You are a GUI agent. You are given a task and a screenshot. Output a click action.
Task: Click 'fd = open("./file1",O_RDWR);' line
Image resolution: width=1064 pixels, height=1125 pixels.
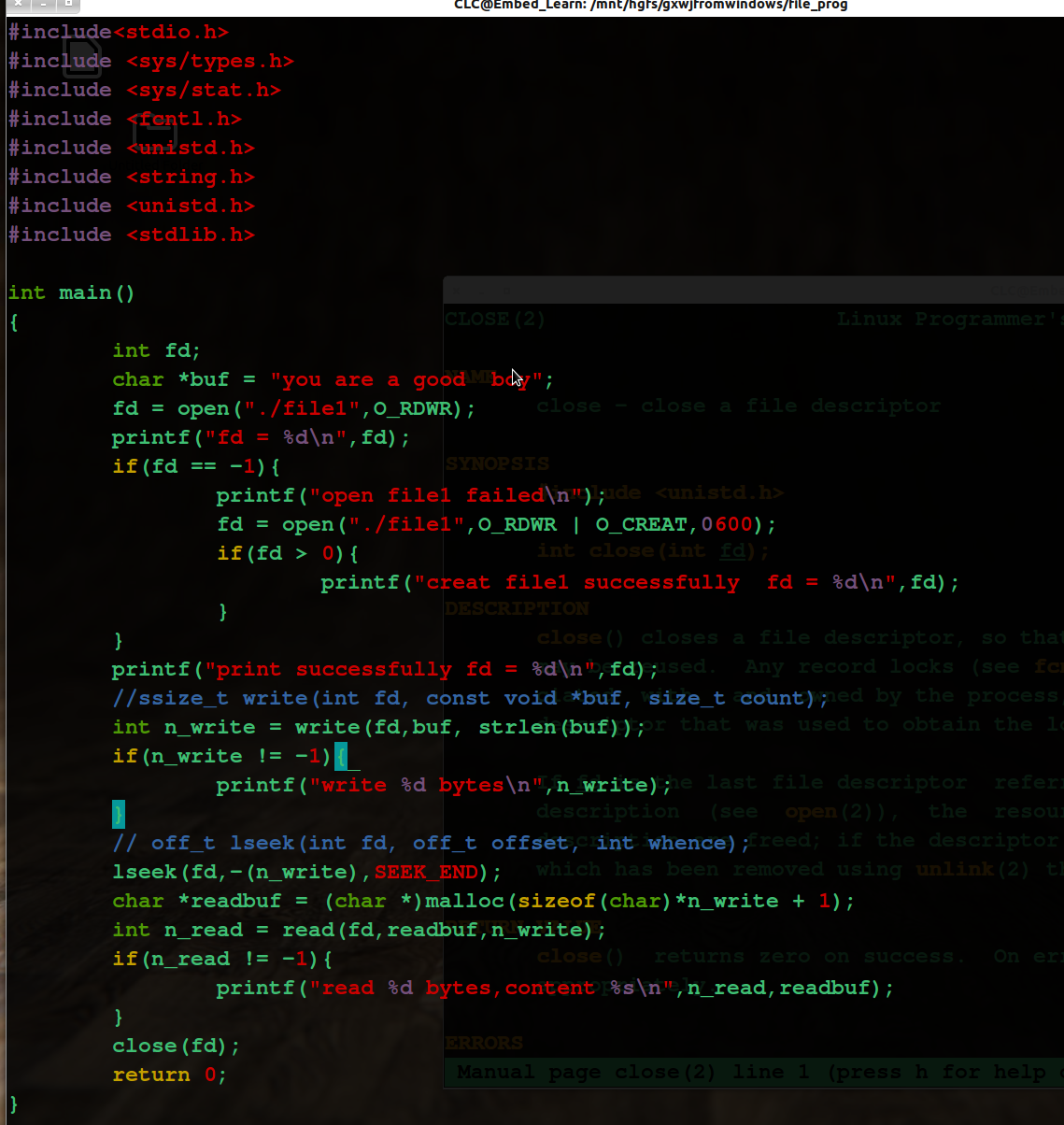click(x=294, y=408)
